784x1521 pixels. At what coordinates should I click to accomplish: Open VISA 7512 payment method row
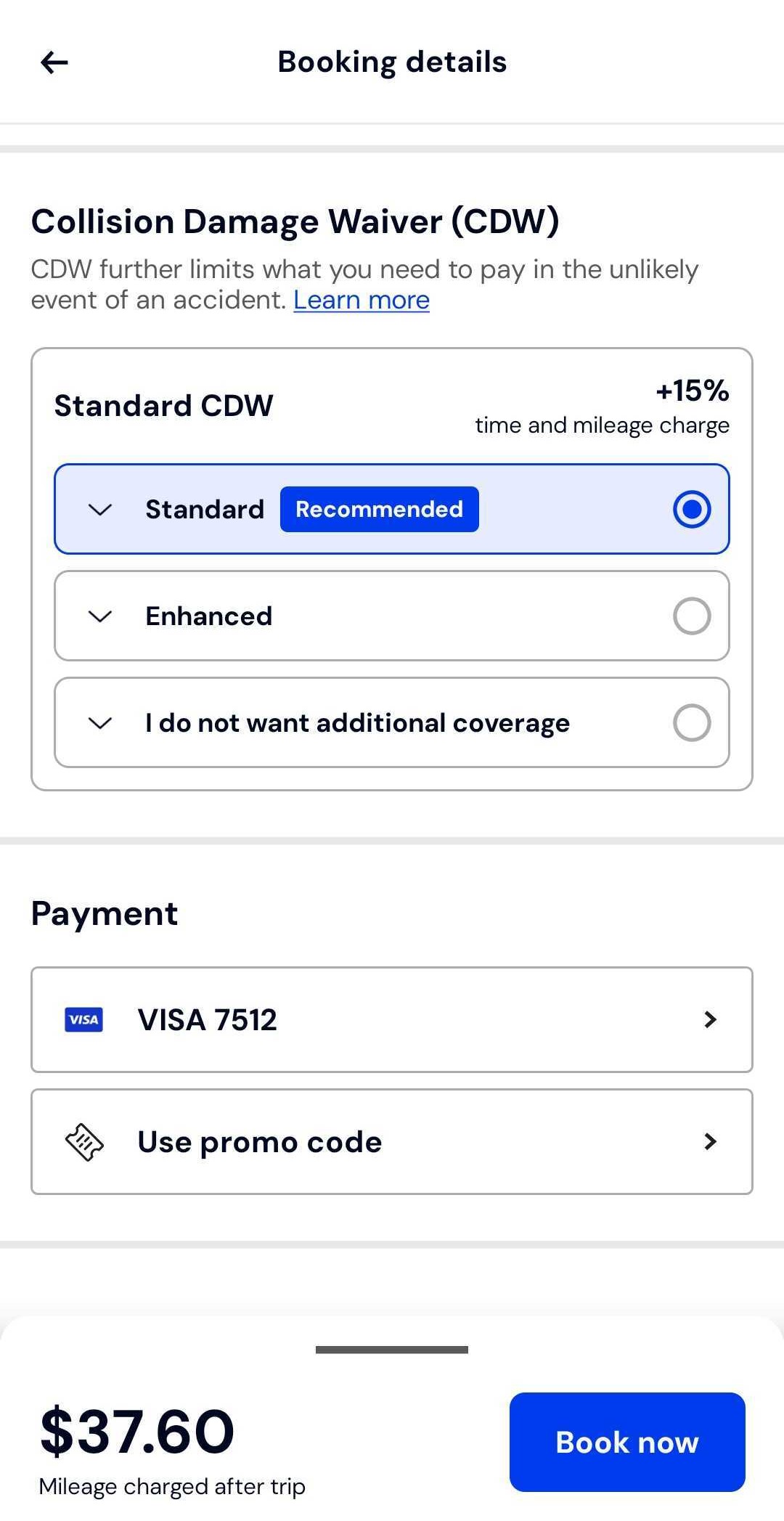pyautogui.click(x=392, y=1019)
